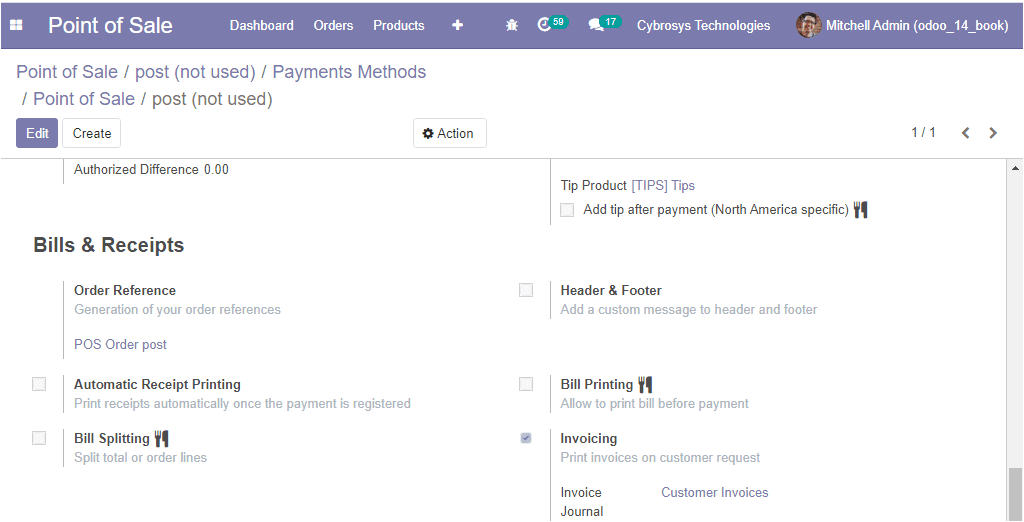Go to previous record arrow
Viewport: 1024px width, 522px height.
(965, 133)
